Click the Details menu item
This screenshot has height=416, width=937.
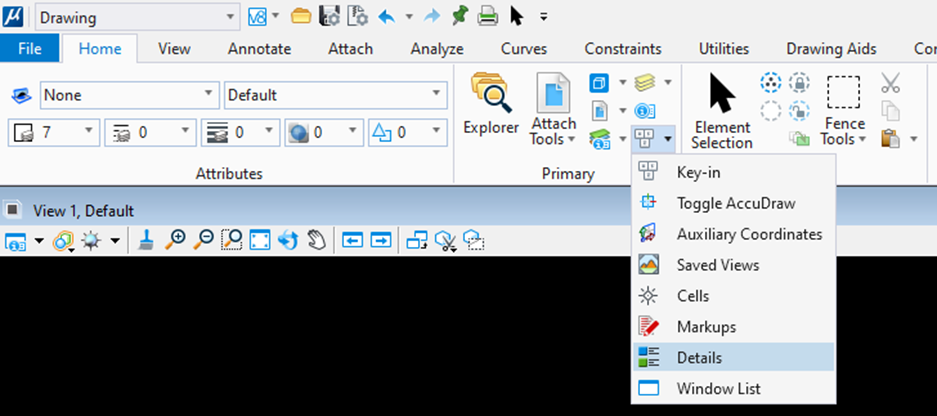point(733,357)
